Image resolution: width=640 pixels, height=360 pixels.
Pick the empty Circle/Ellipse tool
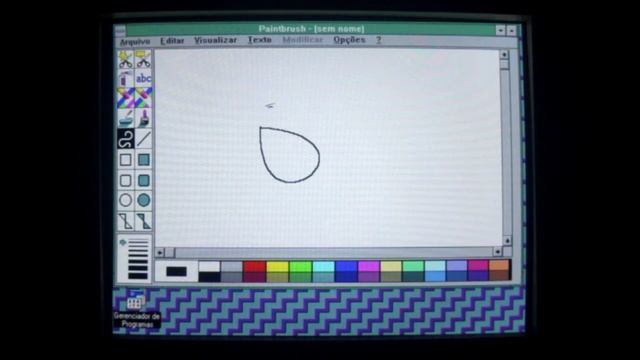[126, 200]
